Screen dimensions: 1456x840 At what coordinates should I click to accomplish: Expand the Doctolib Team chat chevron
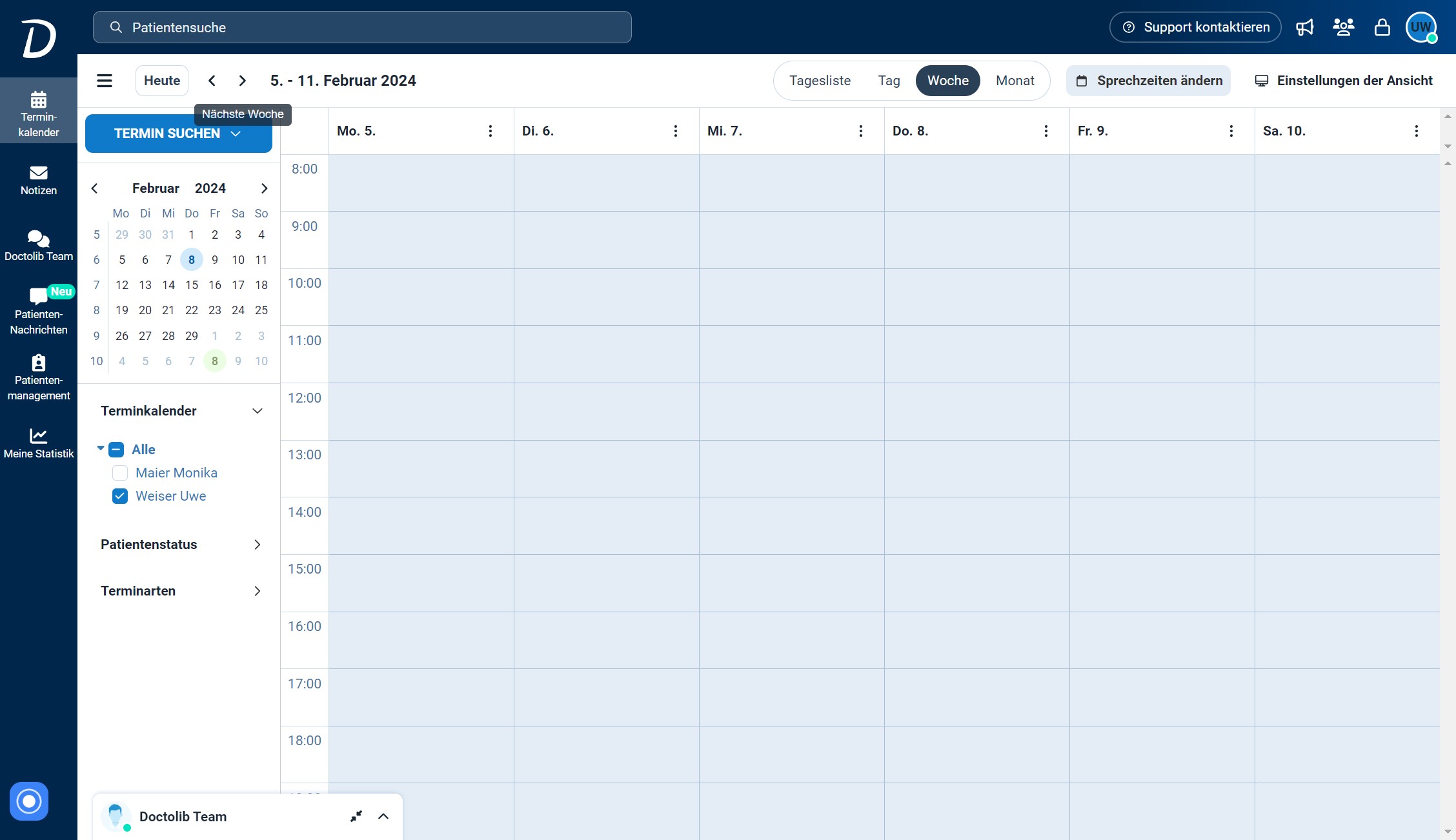pos(383,816)
